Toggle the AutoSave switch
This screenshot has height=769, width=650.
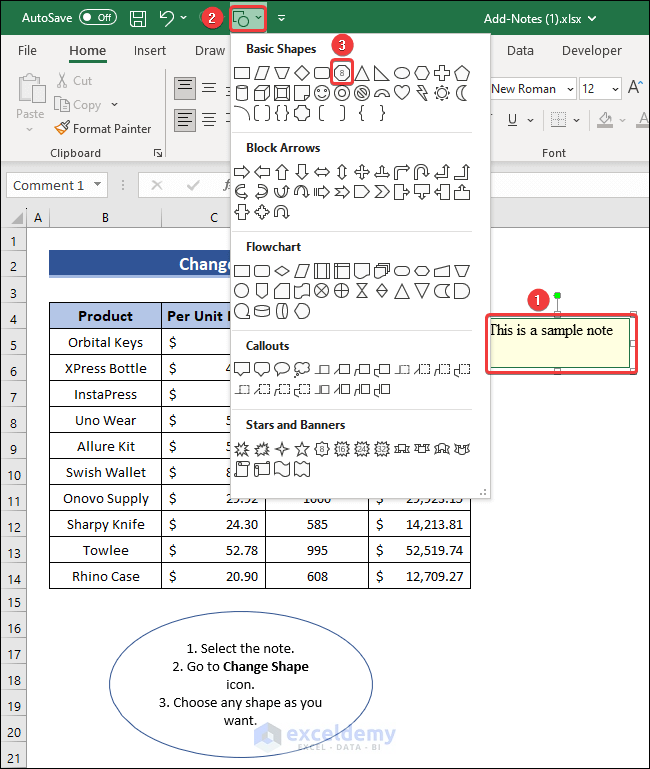coord(98,18)
